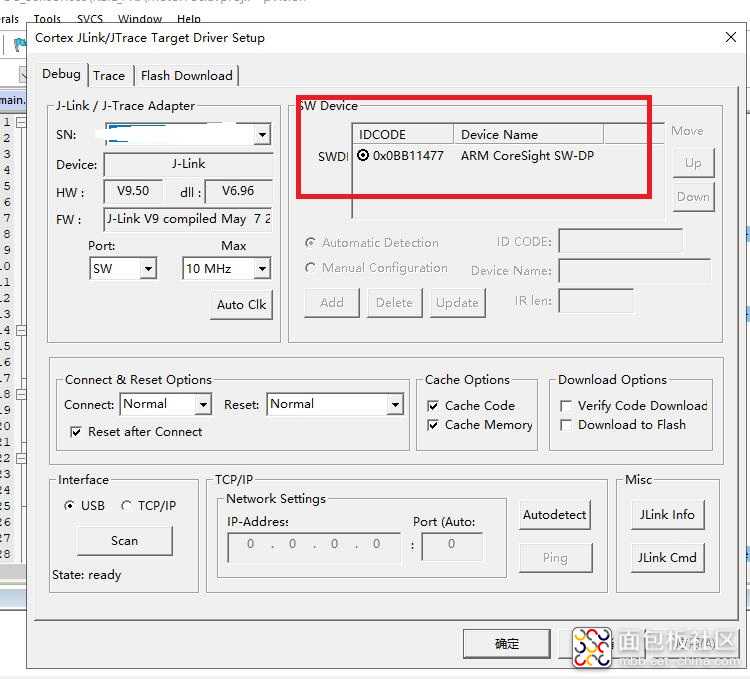Screen dimensions: 750x679
Task: Close the Target Driver Setup dialog
Action: point(730,37)
